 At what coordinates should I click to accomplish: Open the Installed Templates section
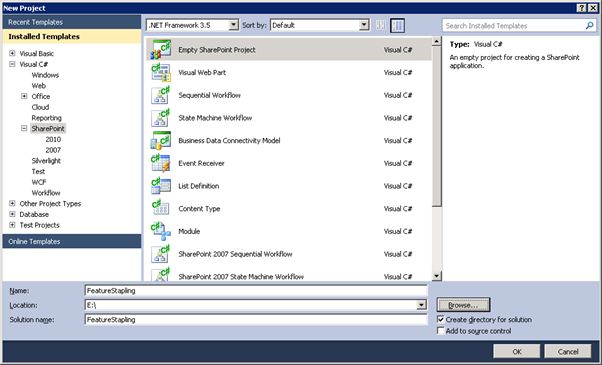72,36
